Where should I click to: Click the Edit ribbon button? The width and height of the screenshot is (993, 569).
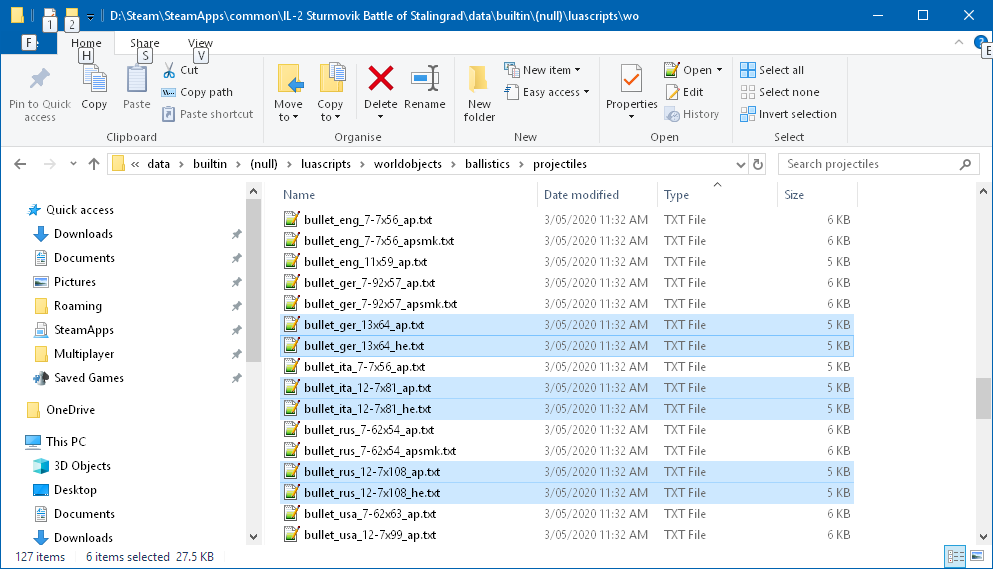pyautogui.click(x=684, y=92)
